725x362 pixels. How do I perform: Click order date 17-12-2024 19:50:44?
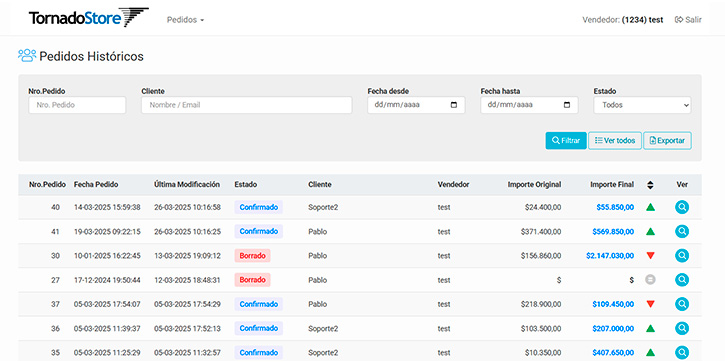point(107,280)
